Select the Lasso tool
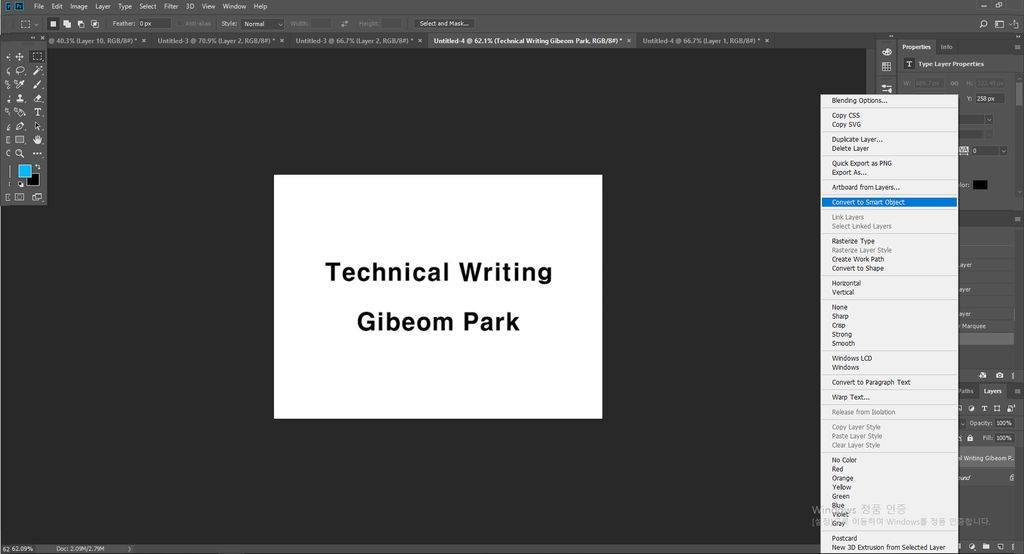Viewport: 1024px width, 554px height. point(20,71)
